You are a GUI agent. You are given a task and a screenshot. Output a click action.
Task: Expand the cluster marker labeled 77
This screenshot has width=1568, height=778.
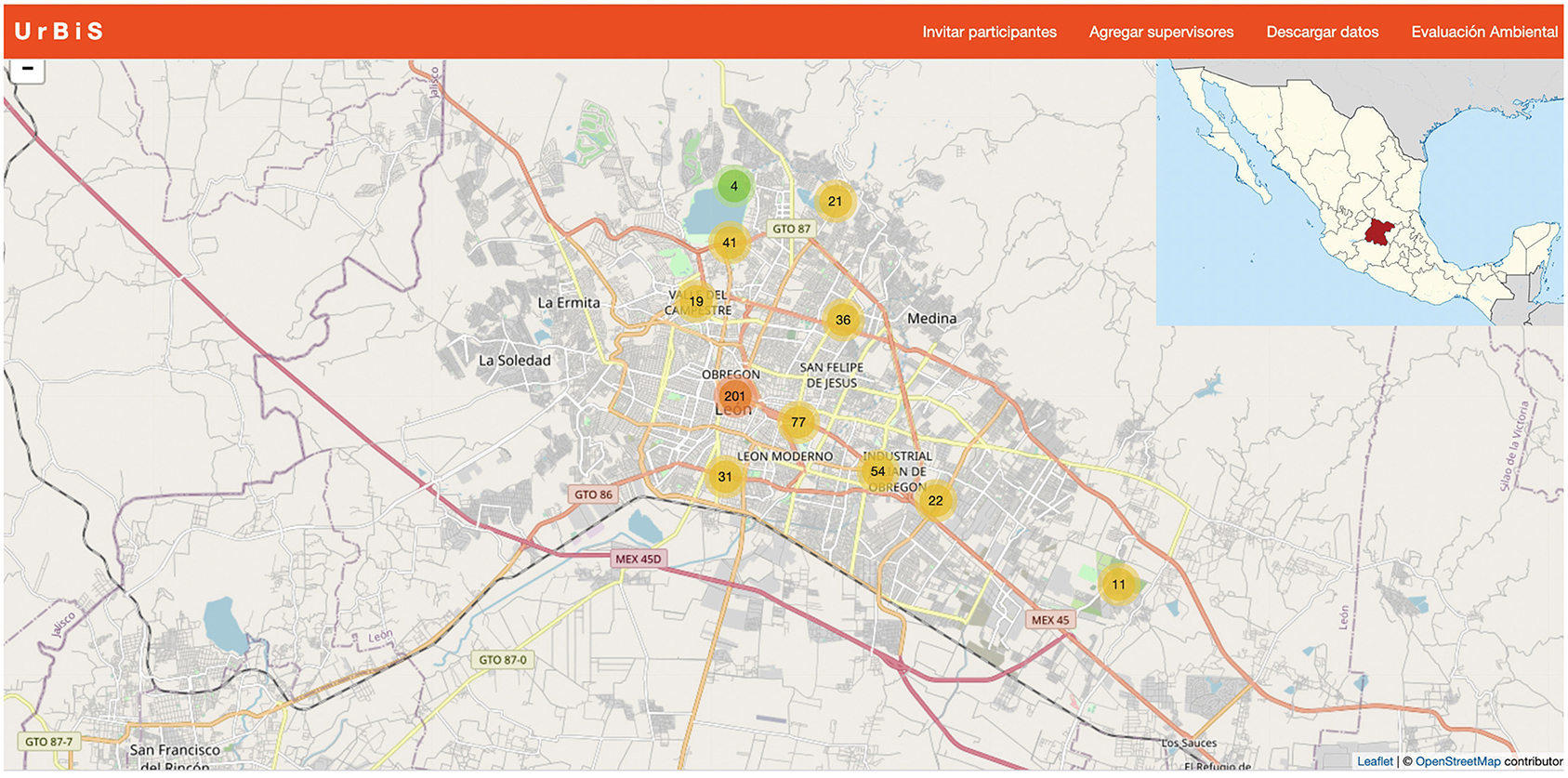point(798,422)
